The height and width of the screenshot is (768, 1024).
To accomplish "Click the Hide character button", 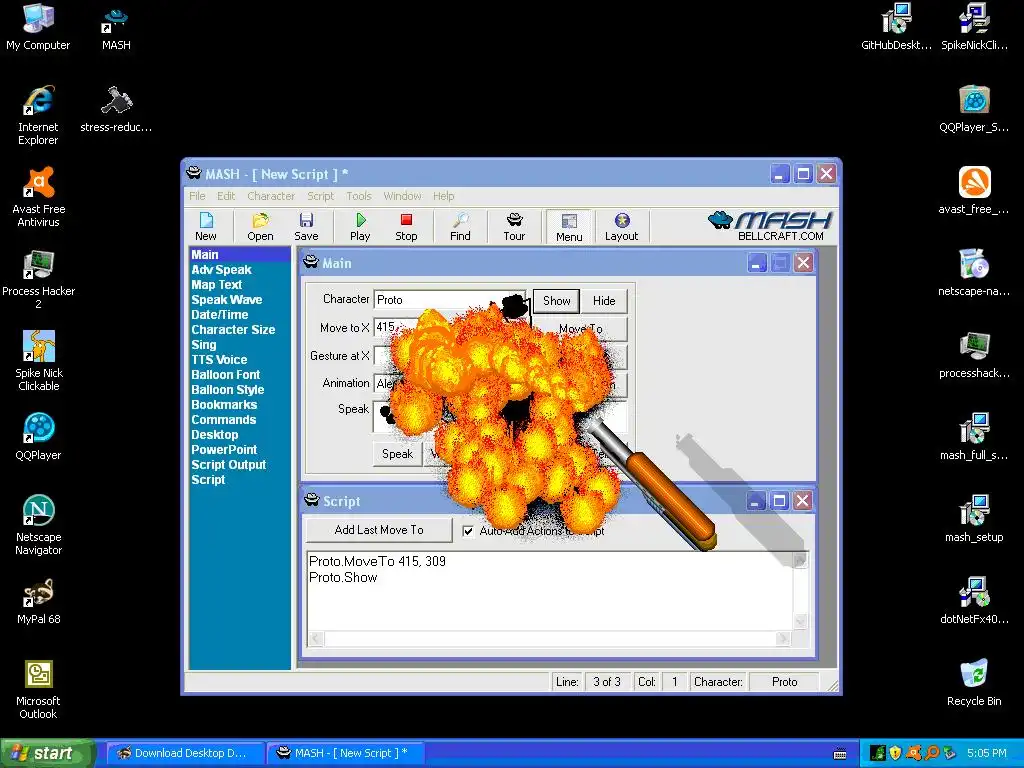I will click(x=604, y=301).
